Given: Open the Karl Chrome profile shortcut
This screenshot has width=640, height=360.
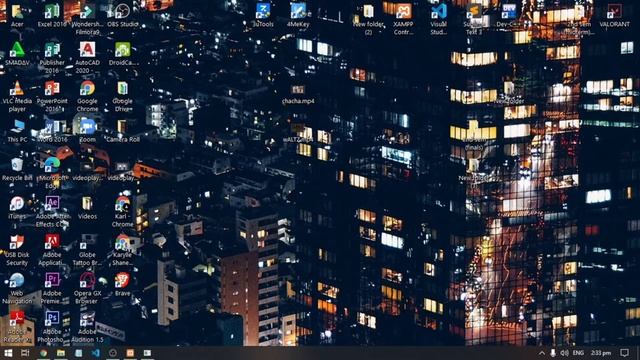Looking at the screenshot, I should (x=122, y=211).
